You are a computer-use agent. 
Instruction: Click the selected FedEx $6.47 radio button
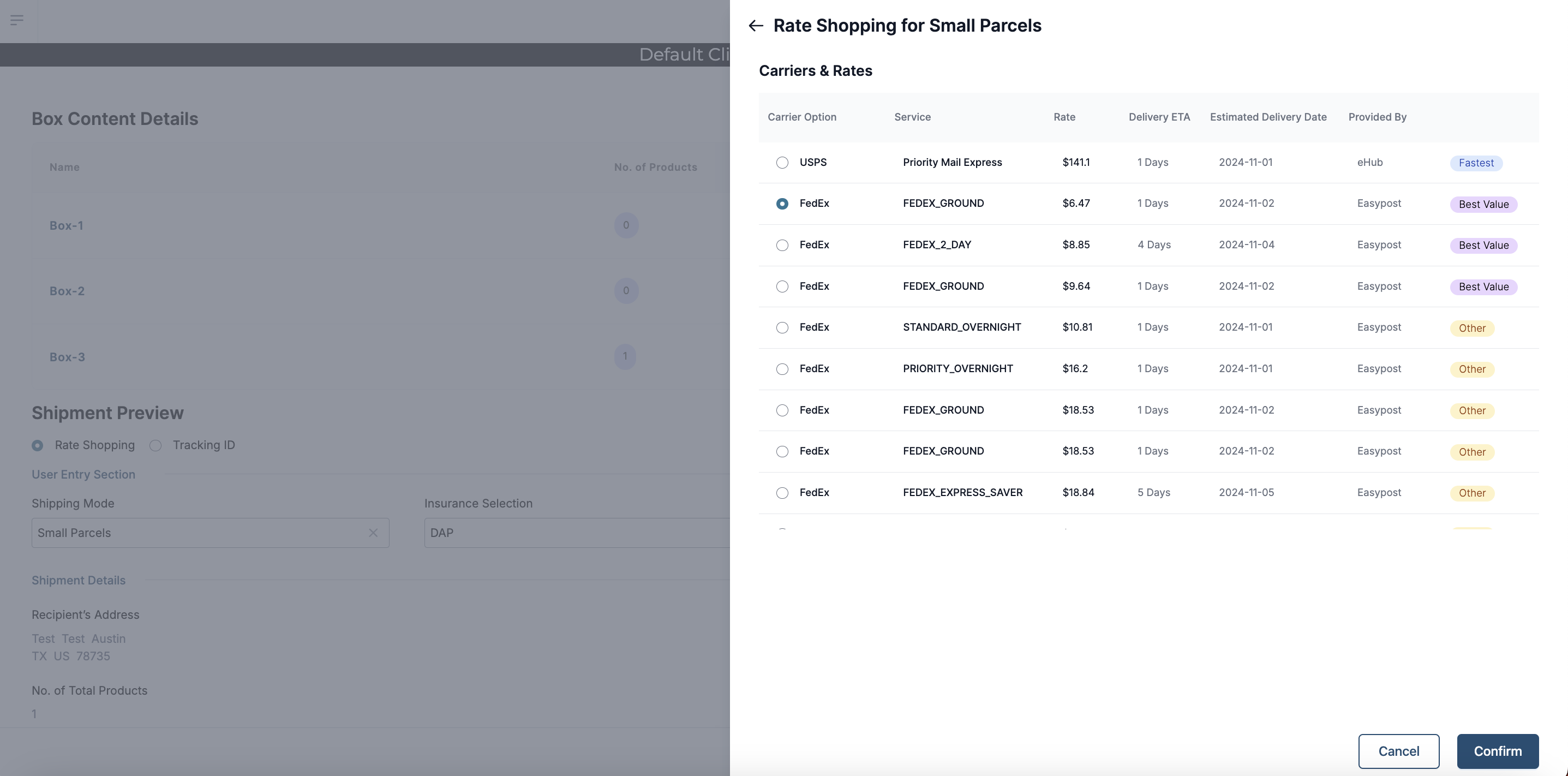click(x=782, y=204)
